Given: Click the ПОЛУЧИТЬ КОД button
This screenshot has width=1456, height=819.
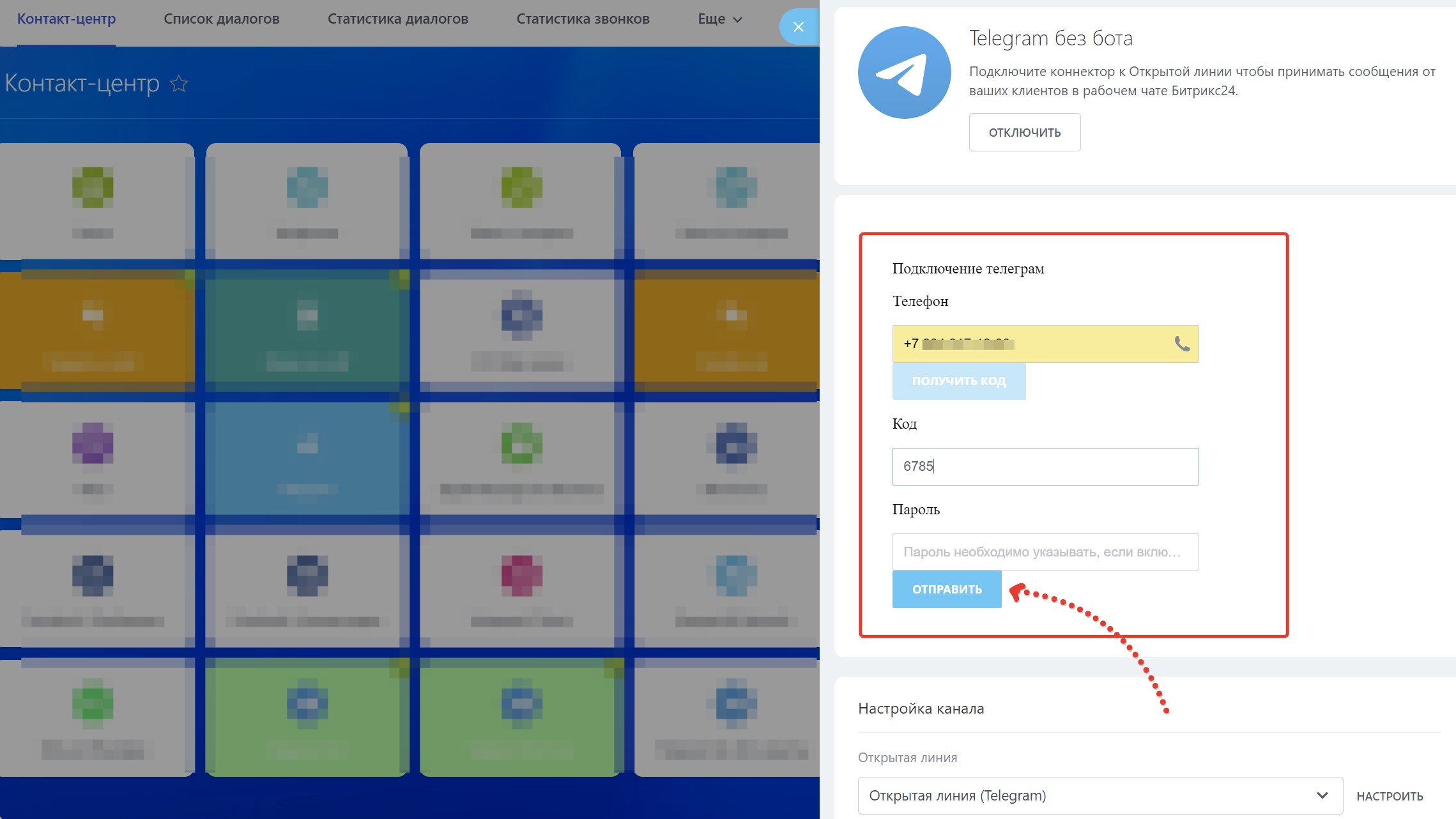Looking at the screenshot, I should coord(958,381).
